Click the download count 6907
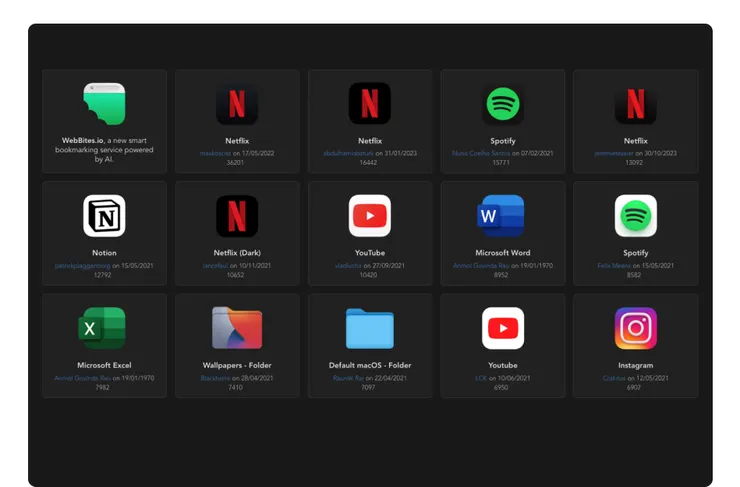The width and height of the screenshot is (740, 487). coord(634,386)
